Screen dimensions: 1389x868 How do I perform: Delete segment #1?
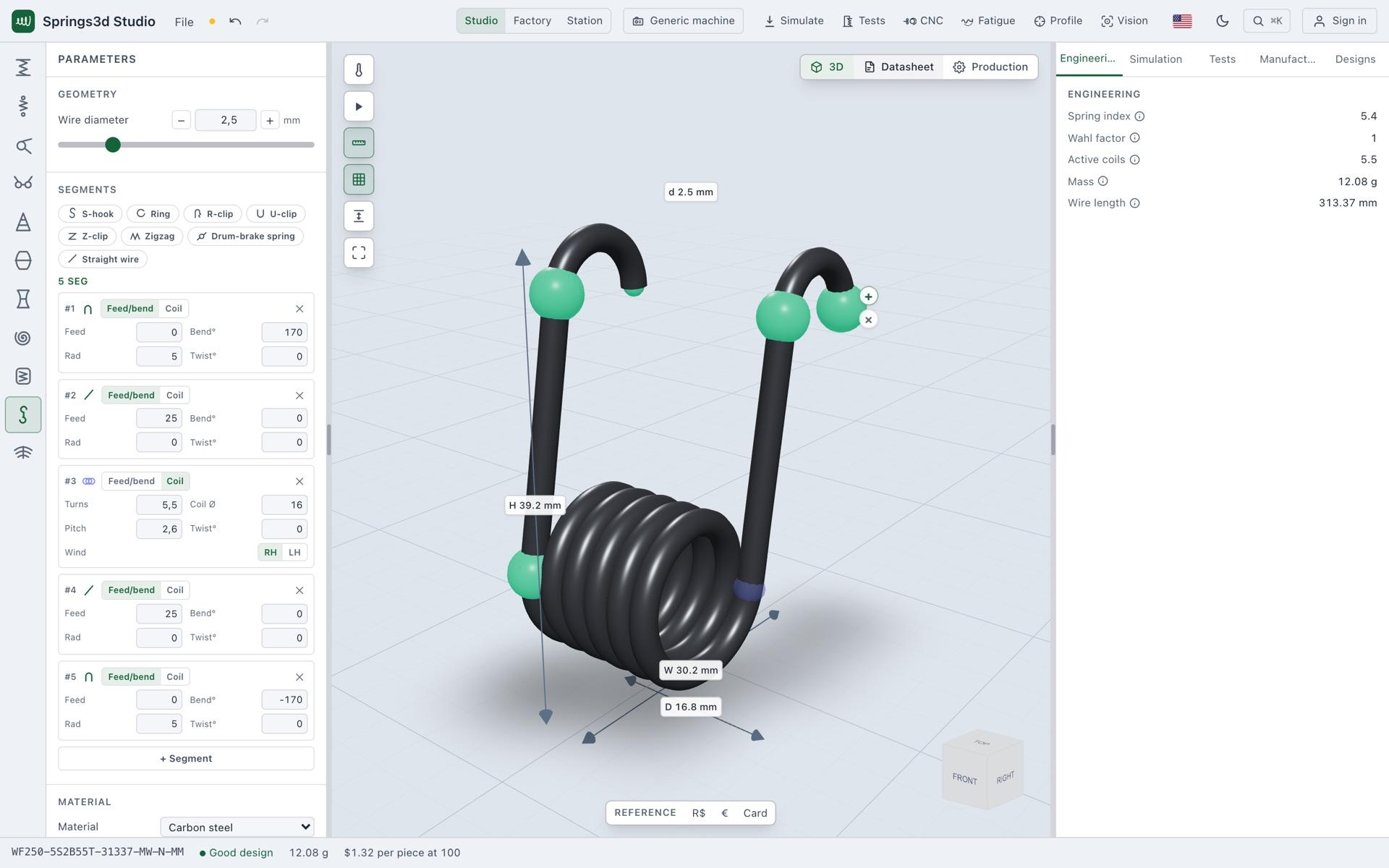[300, 309]
